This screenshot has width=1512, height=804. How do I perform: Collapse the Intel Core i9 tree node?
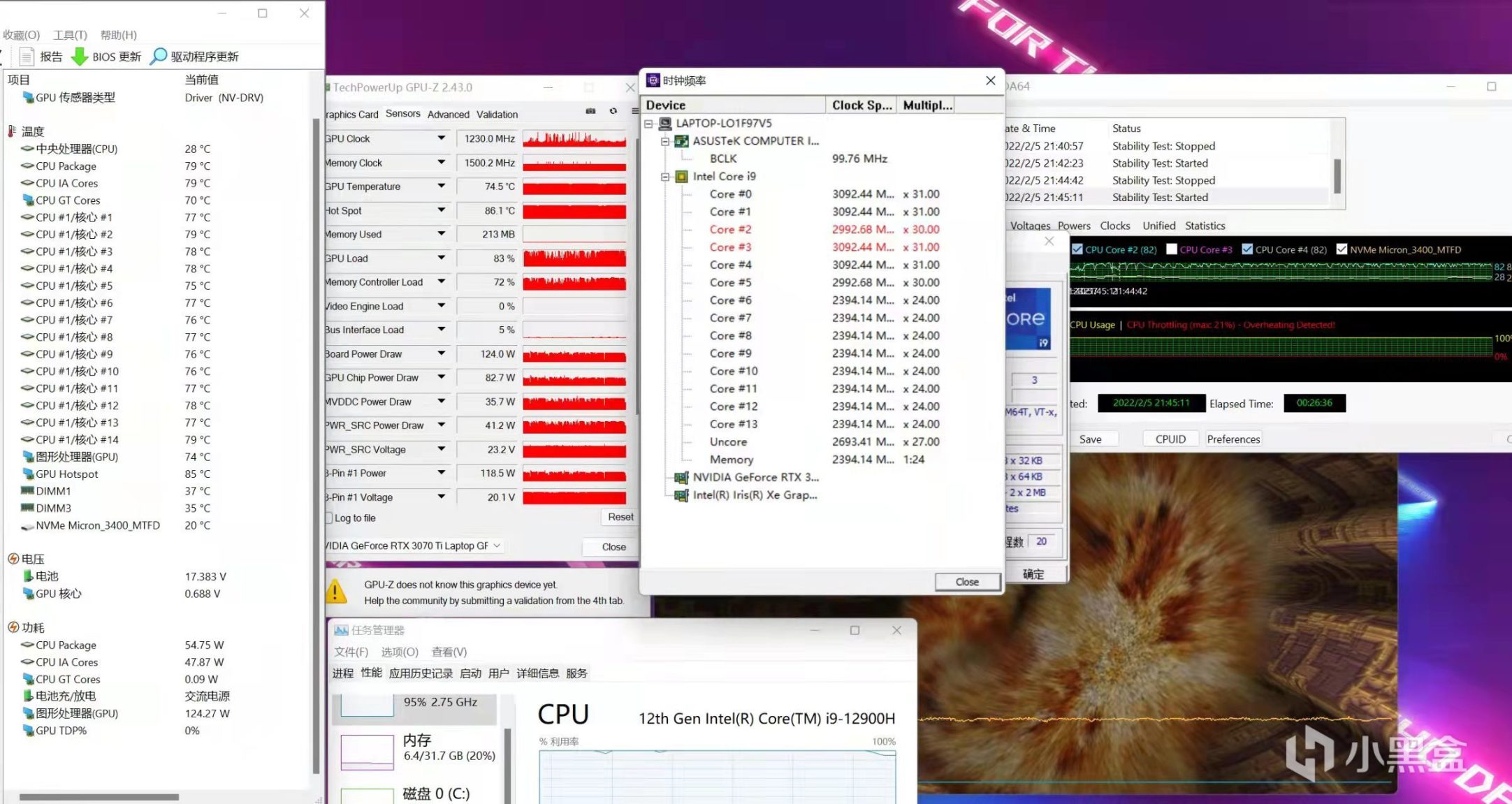click(665, 177)
